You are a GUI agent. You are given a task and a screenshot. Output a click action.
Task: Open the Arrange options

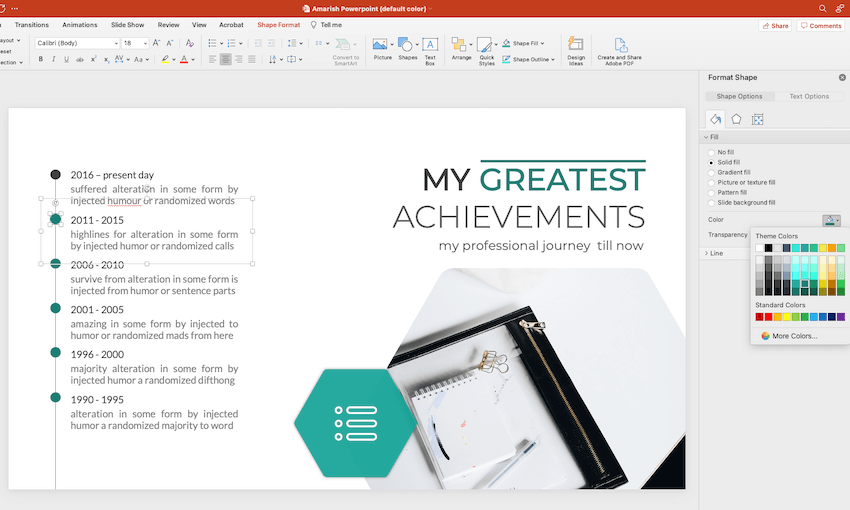tap(461, 49)
